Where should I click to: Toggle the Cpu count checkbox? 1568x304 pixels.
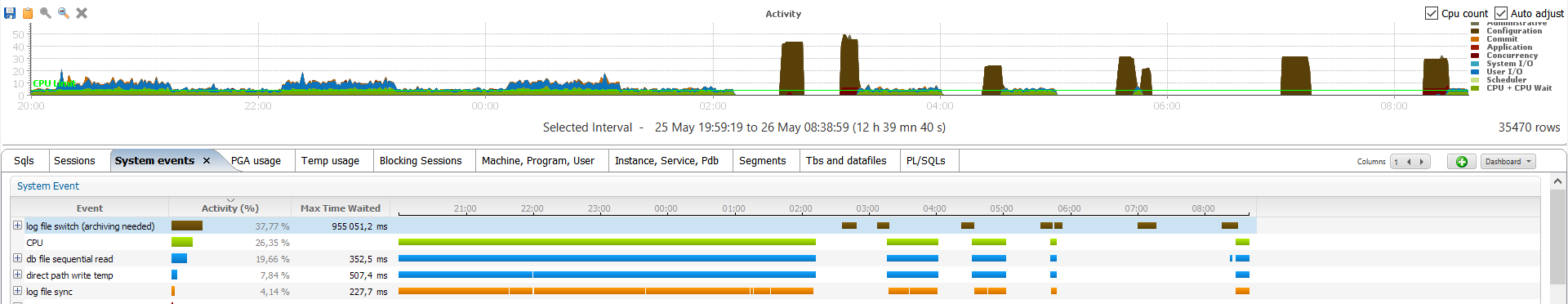click(1432, 13)
